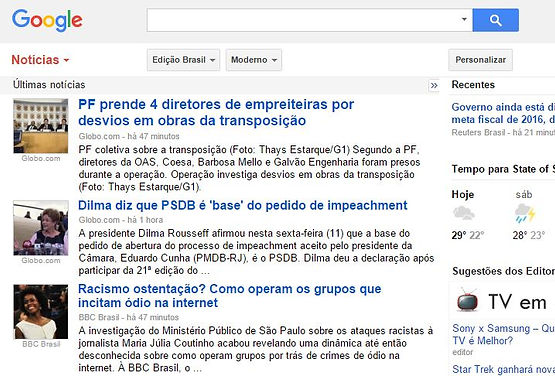Click the Tempo para State weather heading
Image resolution: width=555 pixels, height=376 pixels.
(x=503, y=169)
